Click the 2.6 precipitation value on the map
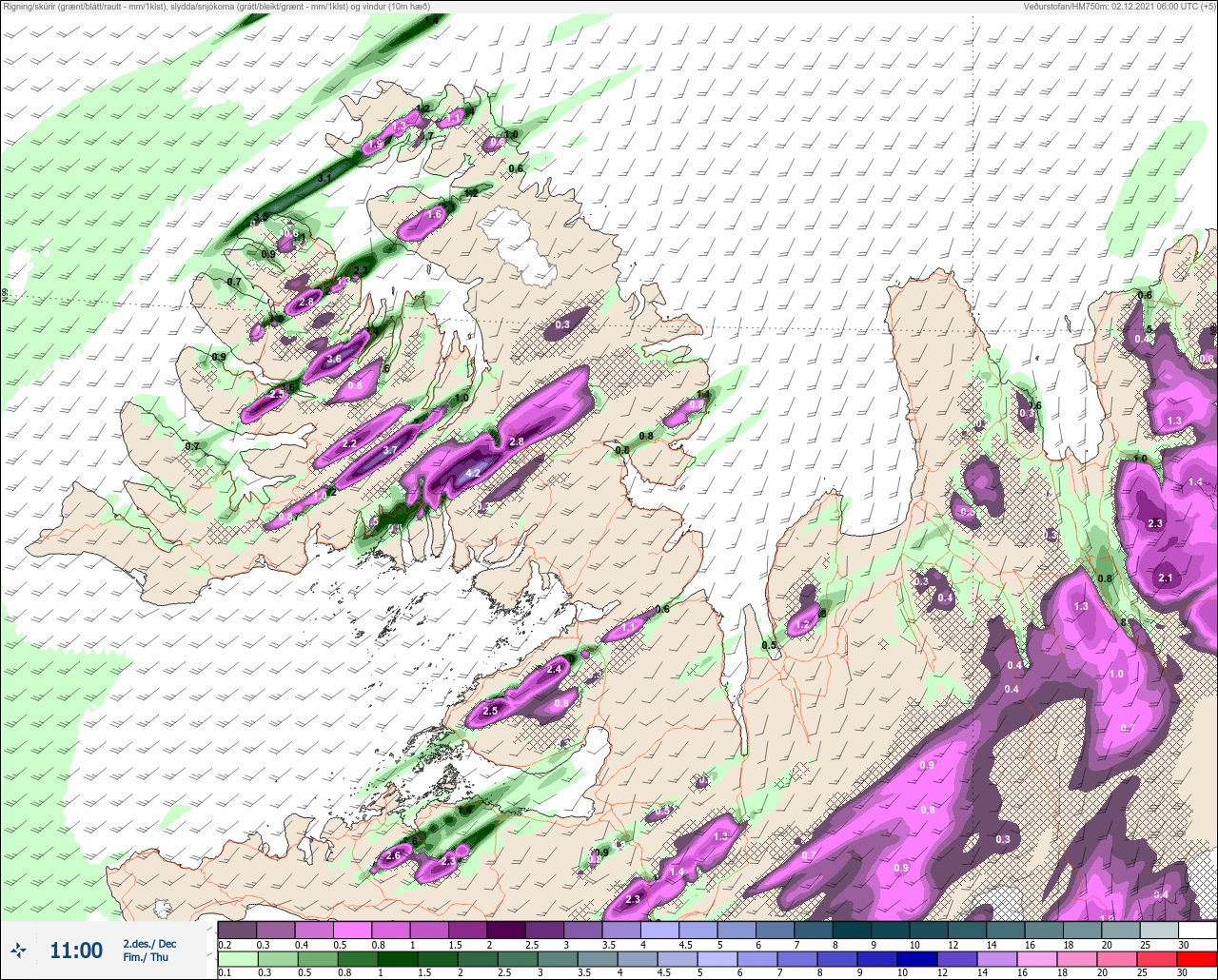The width and height of the screenshot is (1218, 980). [394, 856]
